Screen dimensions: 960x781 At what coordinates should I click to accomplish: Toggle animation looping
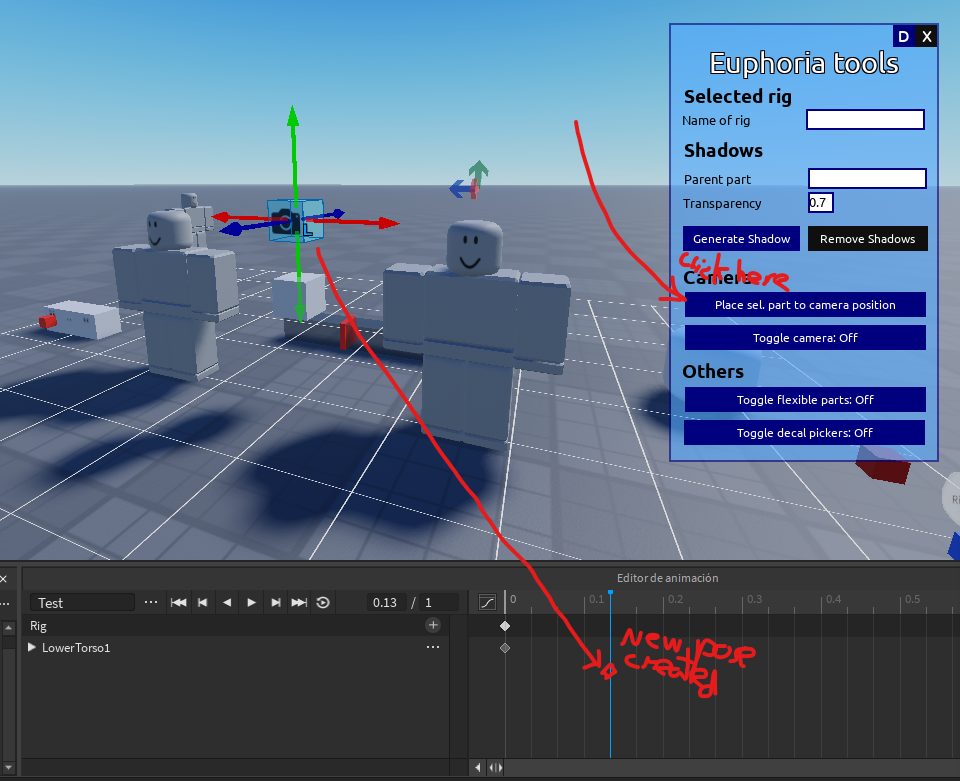[x=322, y=602]
